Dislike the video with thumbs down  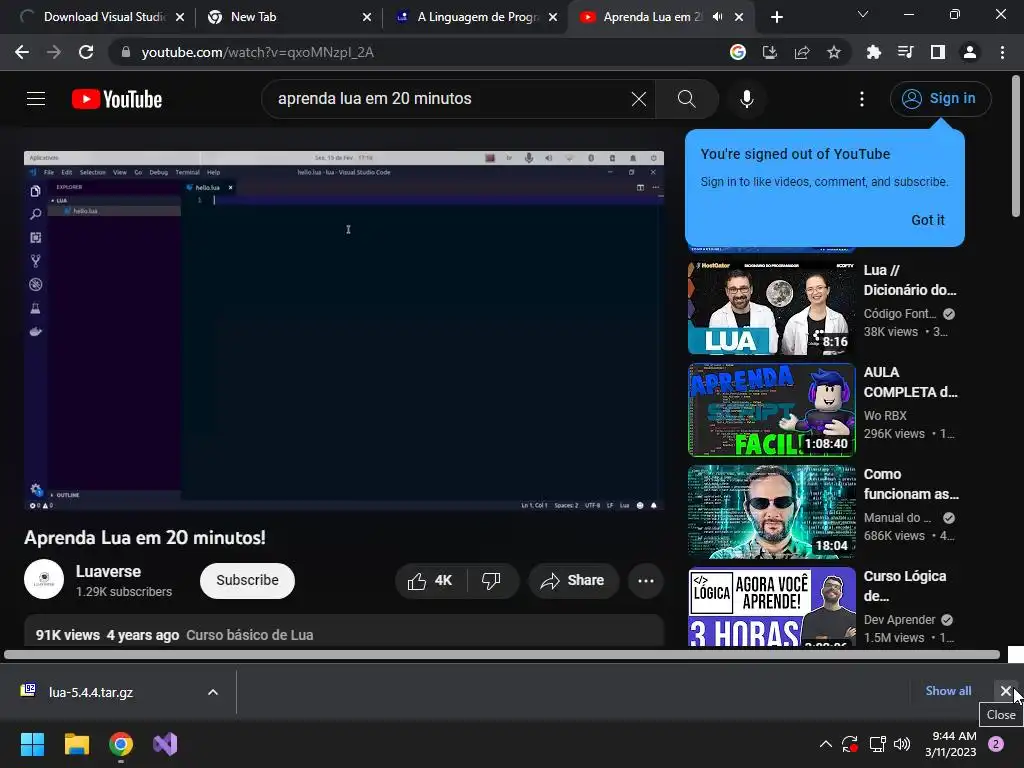491,581
